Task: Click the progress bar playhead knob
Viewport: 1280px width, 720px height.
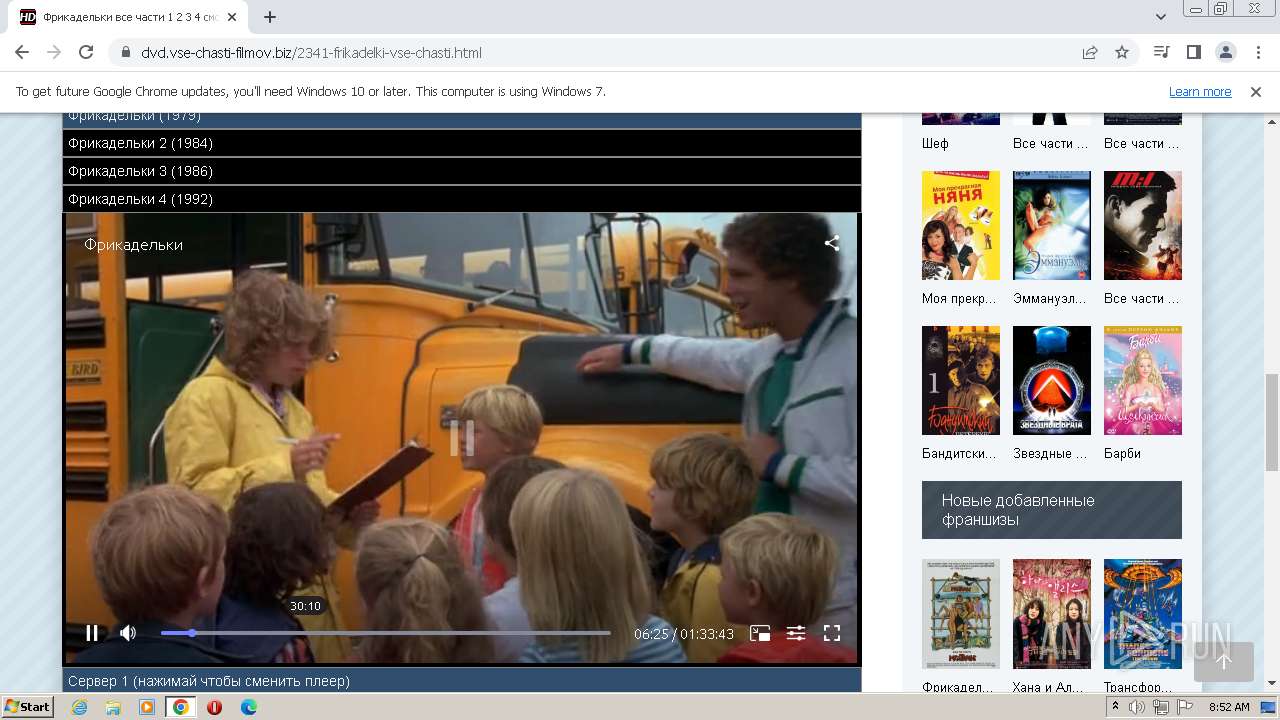Action: click(192, 633)
